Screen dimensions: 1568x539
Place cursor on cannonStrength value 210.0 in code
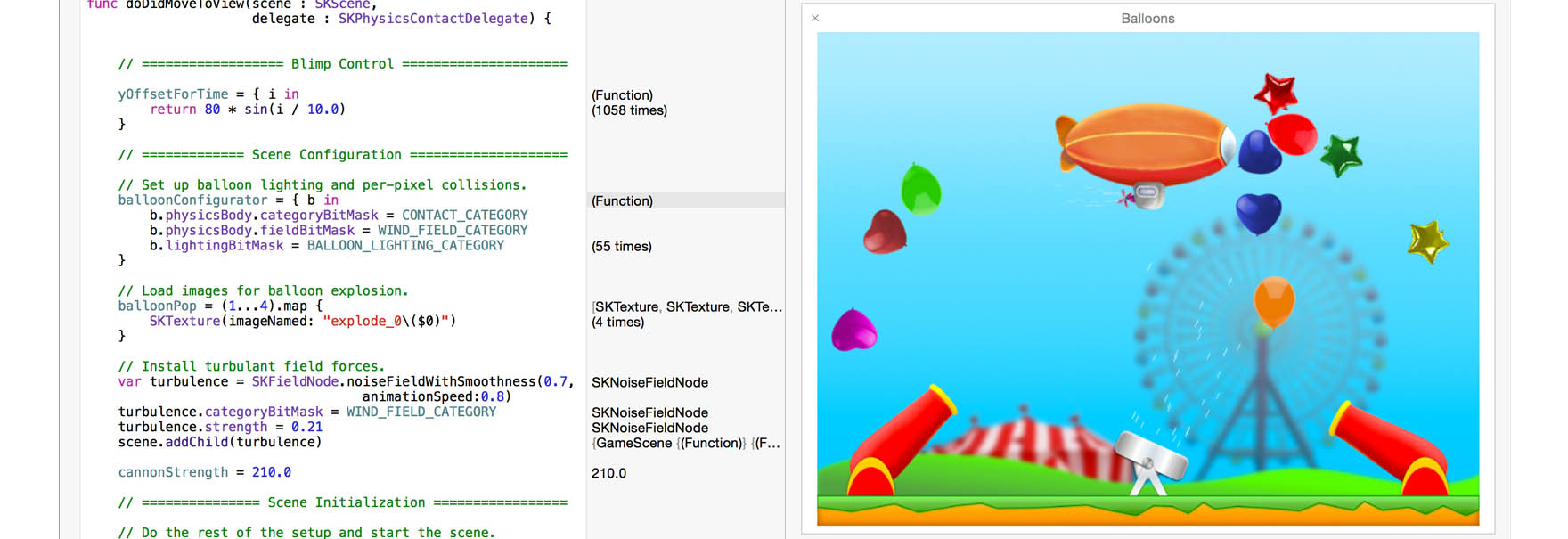(x=271, y=472)
